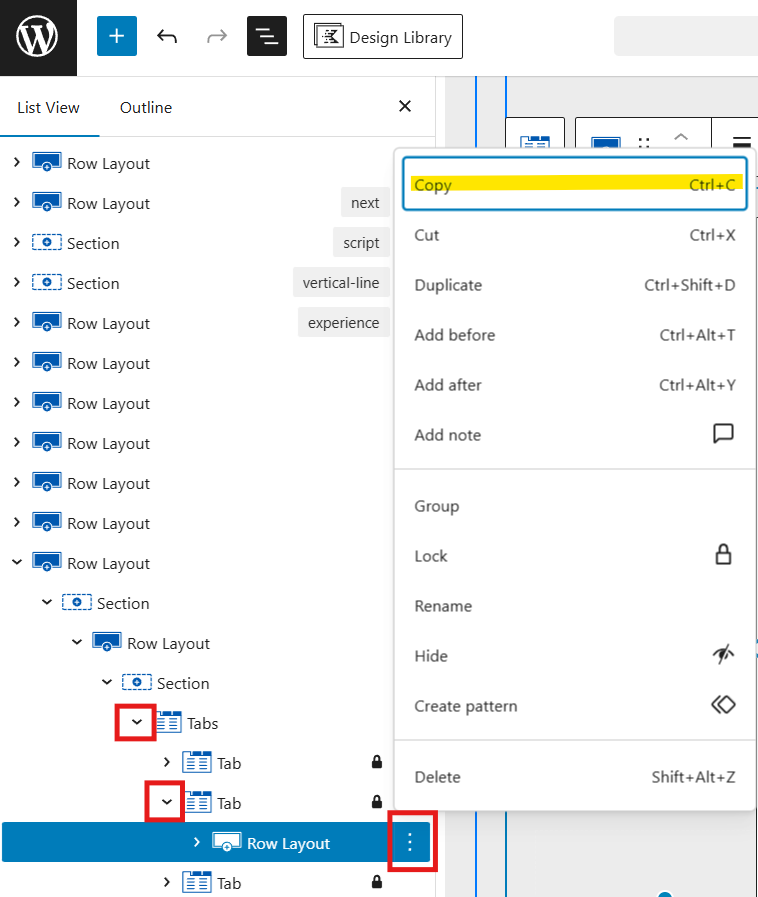Select Duplicate in the context menu
This screenshot has width=758, height=897.
pos(575,285)
